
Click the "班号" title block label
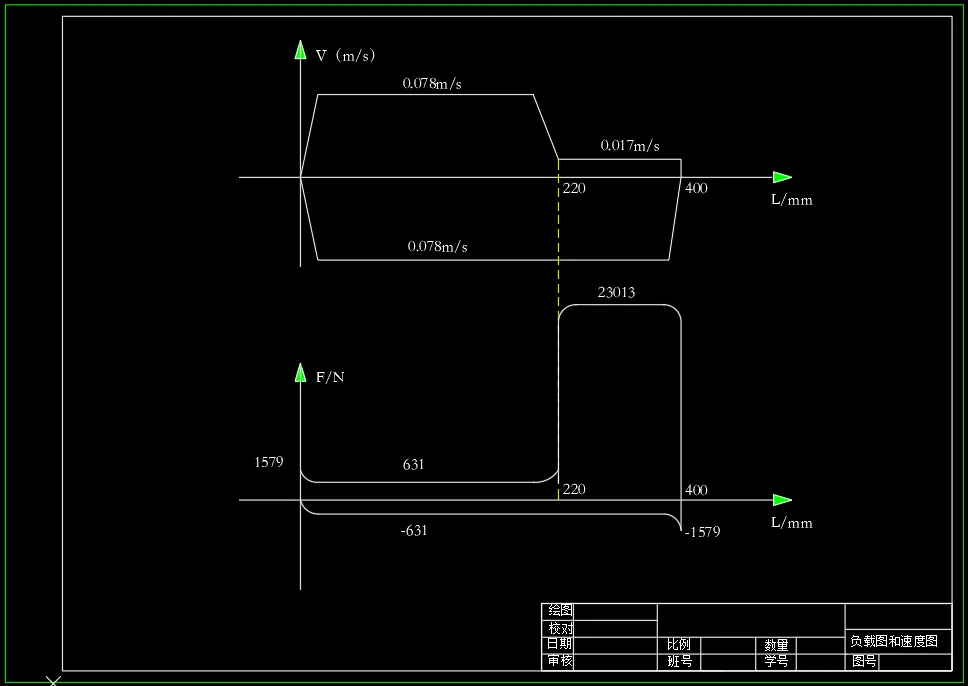679,661
